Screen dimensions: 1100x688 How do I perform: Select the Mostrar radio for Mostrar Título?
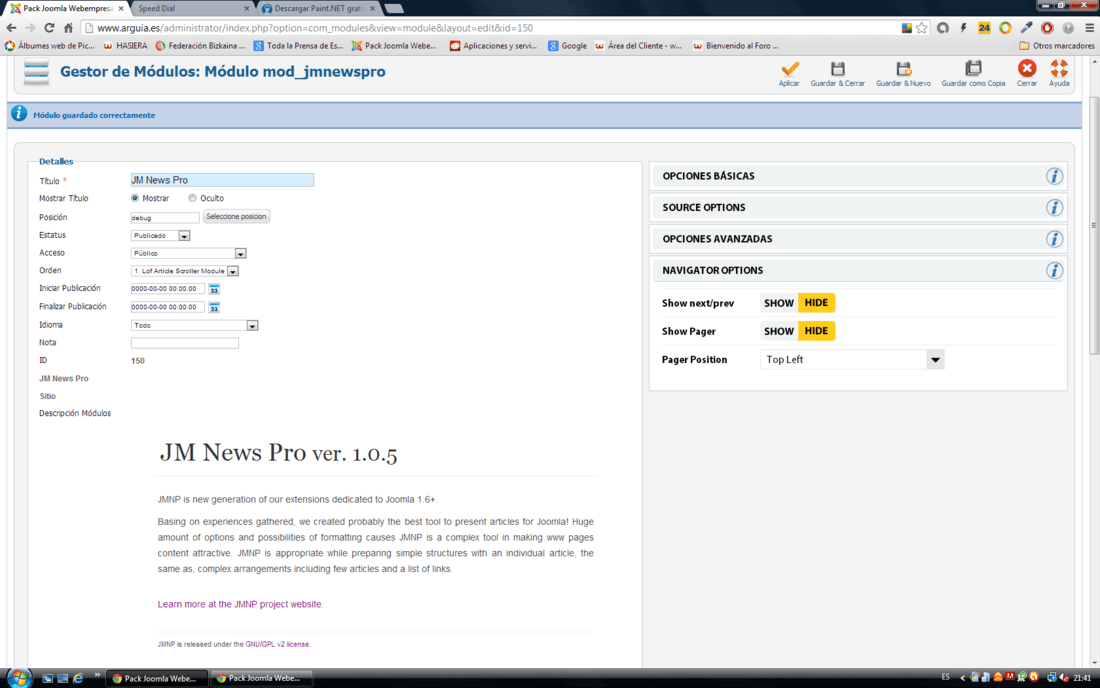pyautogui.click(x=135, y=198)
